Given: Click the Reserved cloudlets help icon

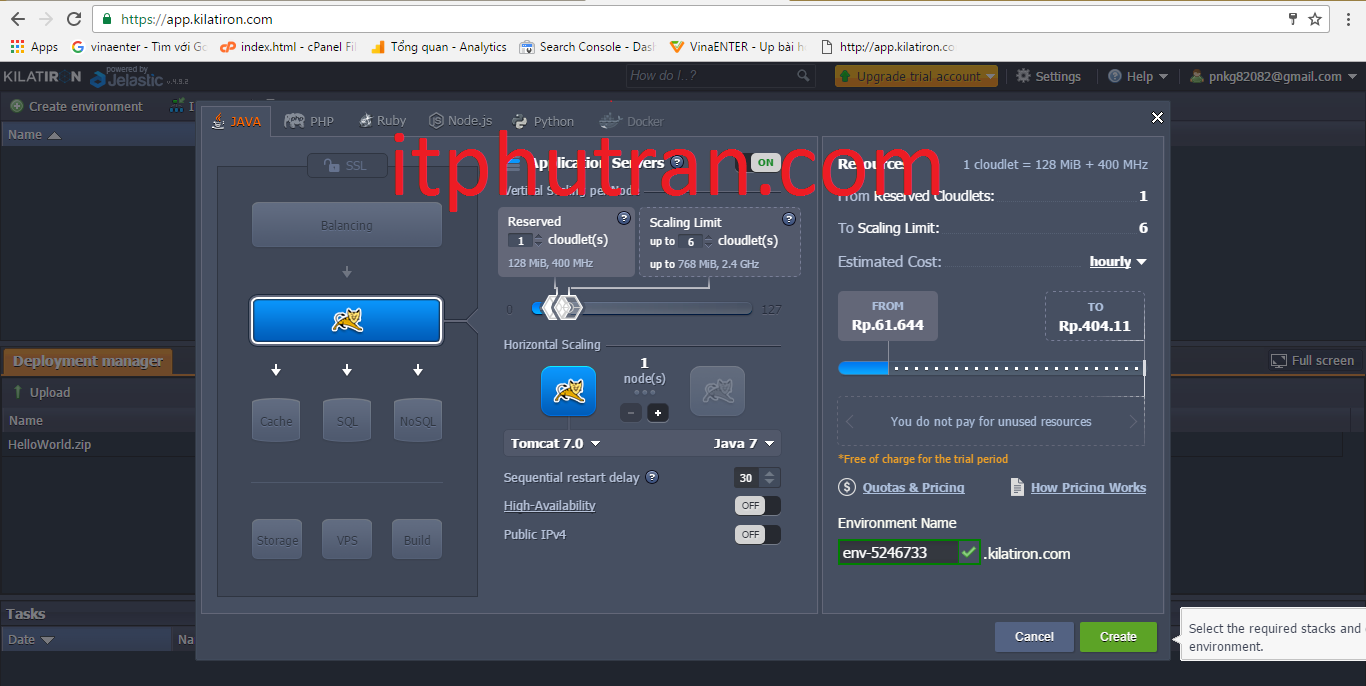Looking at the screenshot, I should pyautogui.click(x=624, y=218).
